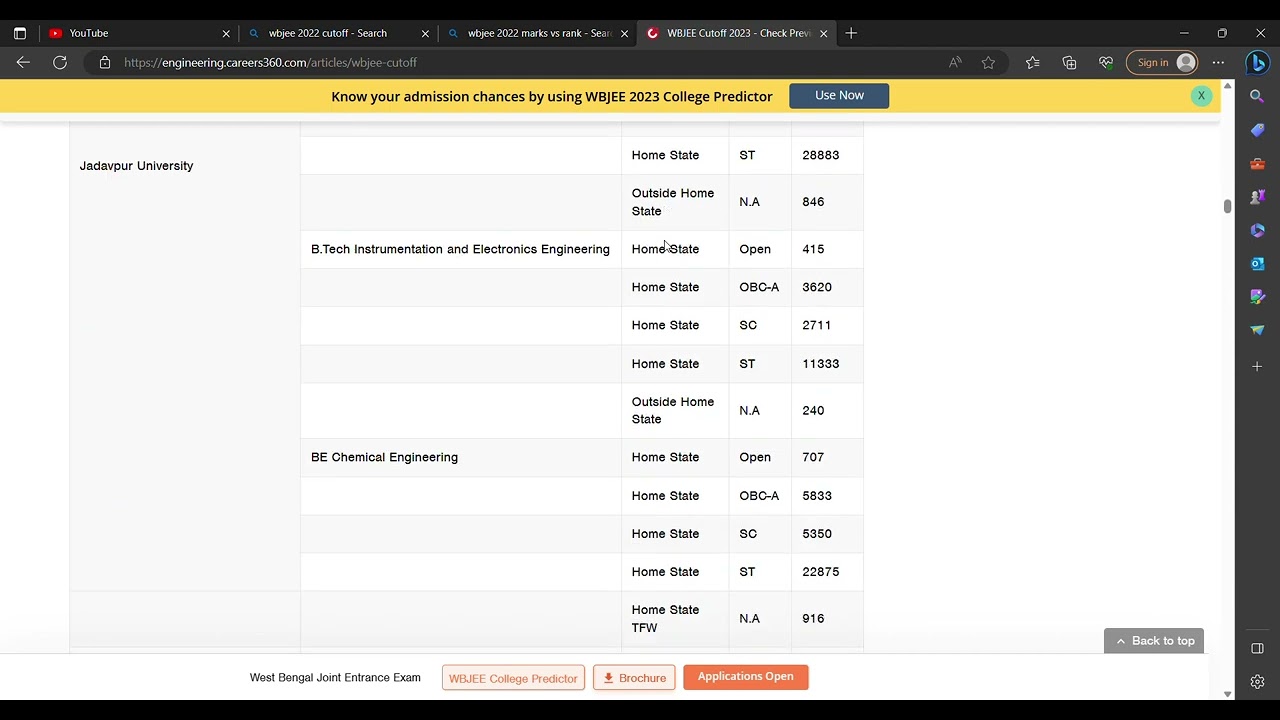Open sidebar Tools briefcase icon
Viewport: 1280px width, 720px height.
pos(1258,163)
